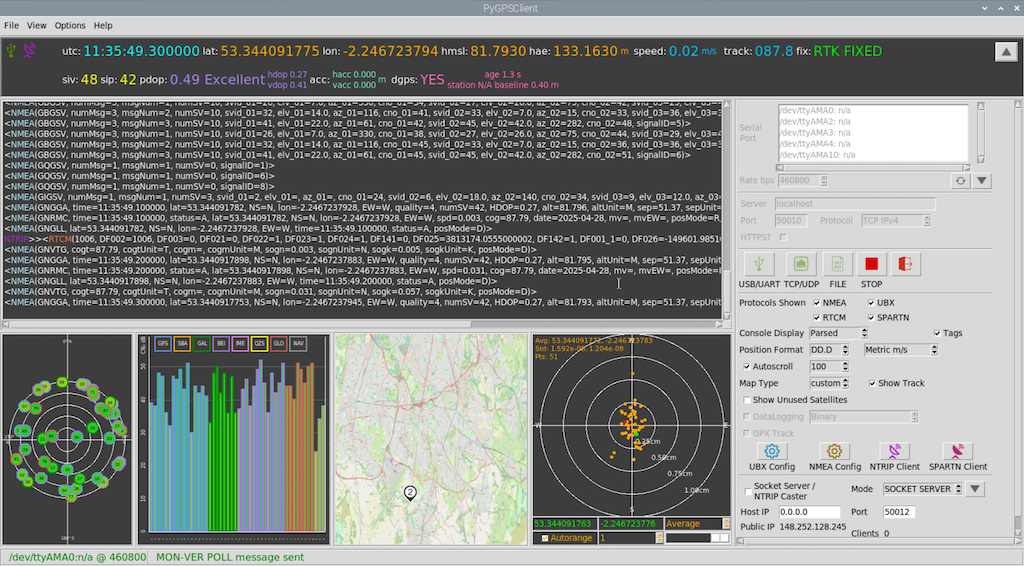The image size is (1024, 566).
Task: Collapse the banner with the up arrow button
Action: pos(1006,52)
